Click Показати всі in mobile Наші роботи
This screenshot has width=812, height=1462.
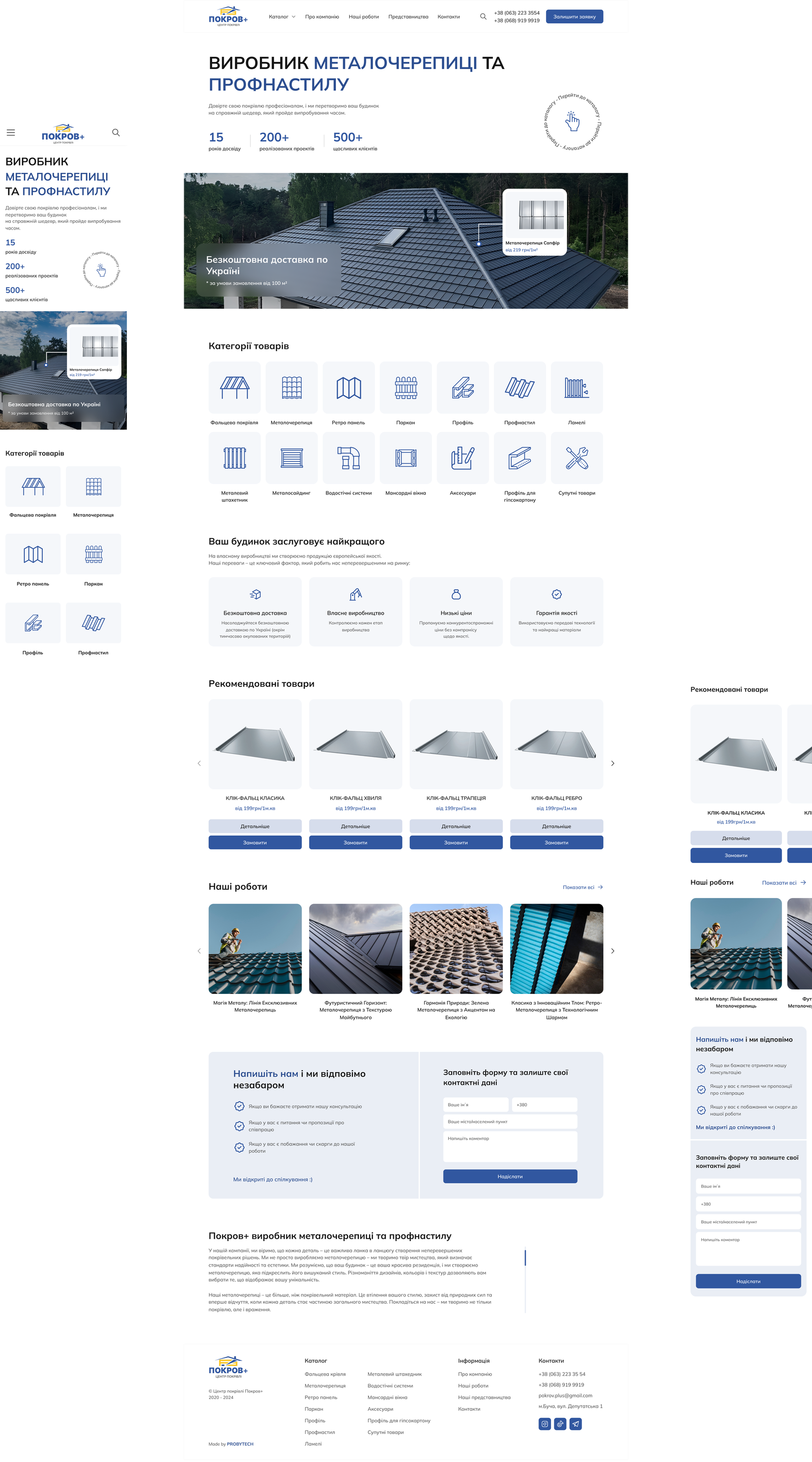[x=784, y=883]
